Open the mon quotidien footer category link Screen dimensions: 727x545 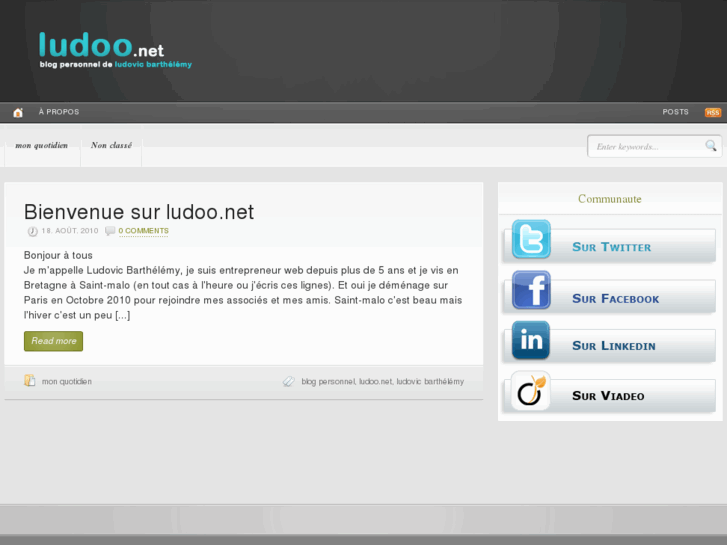pyautogui.click(x=67, y=382)
